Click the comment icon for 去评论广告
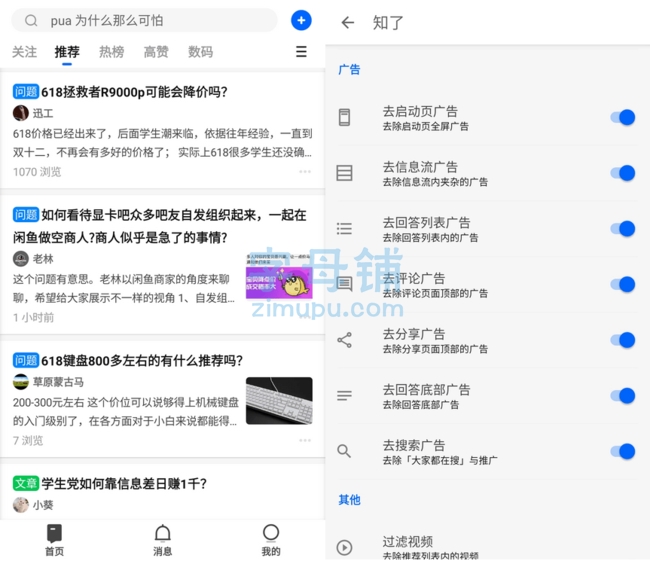This screenshot has width=650, height=561. (x=344, y=284)
